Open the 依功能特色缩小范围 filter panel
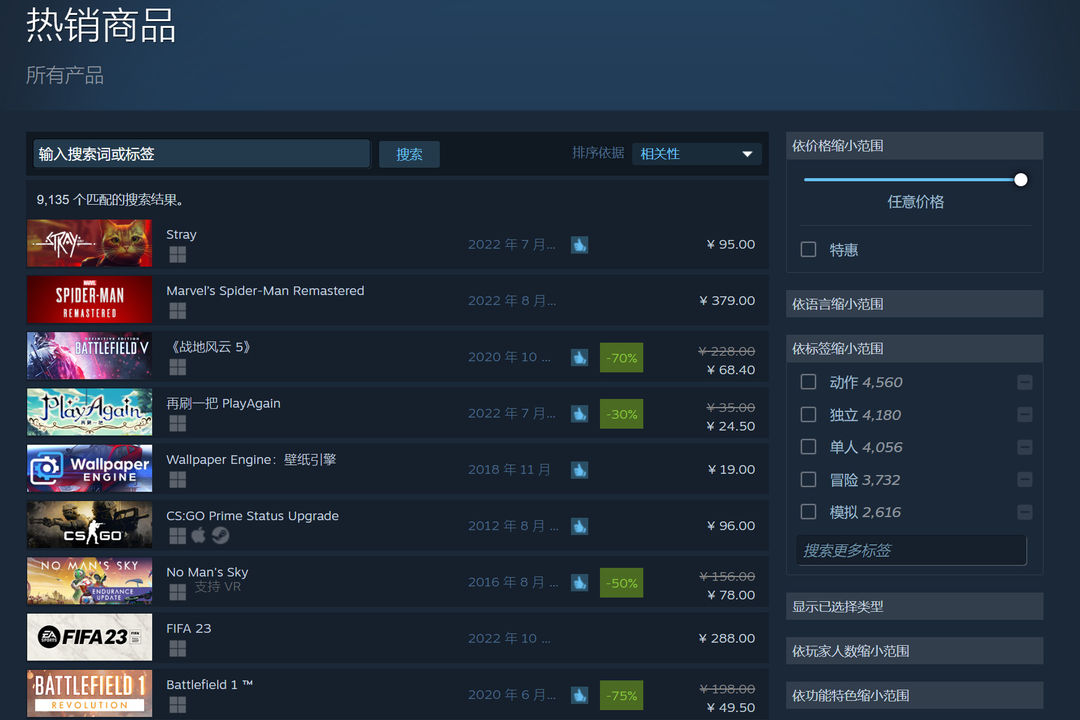Viewport: 1080px width, 720px height. point(915,695)
